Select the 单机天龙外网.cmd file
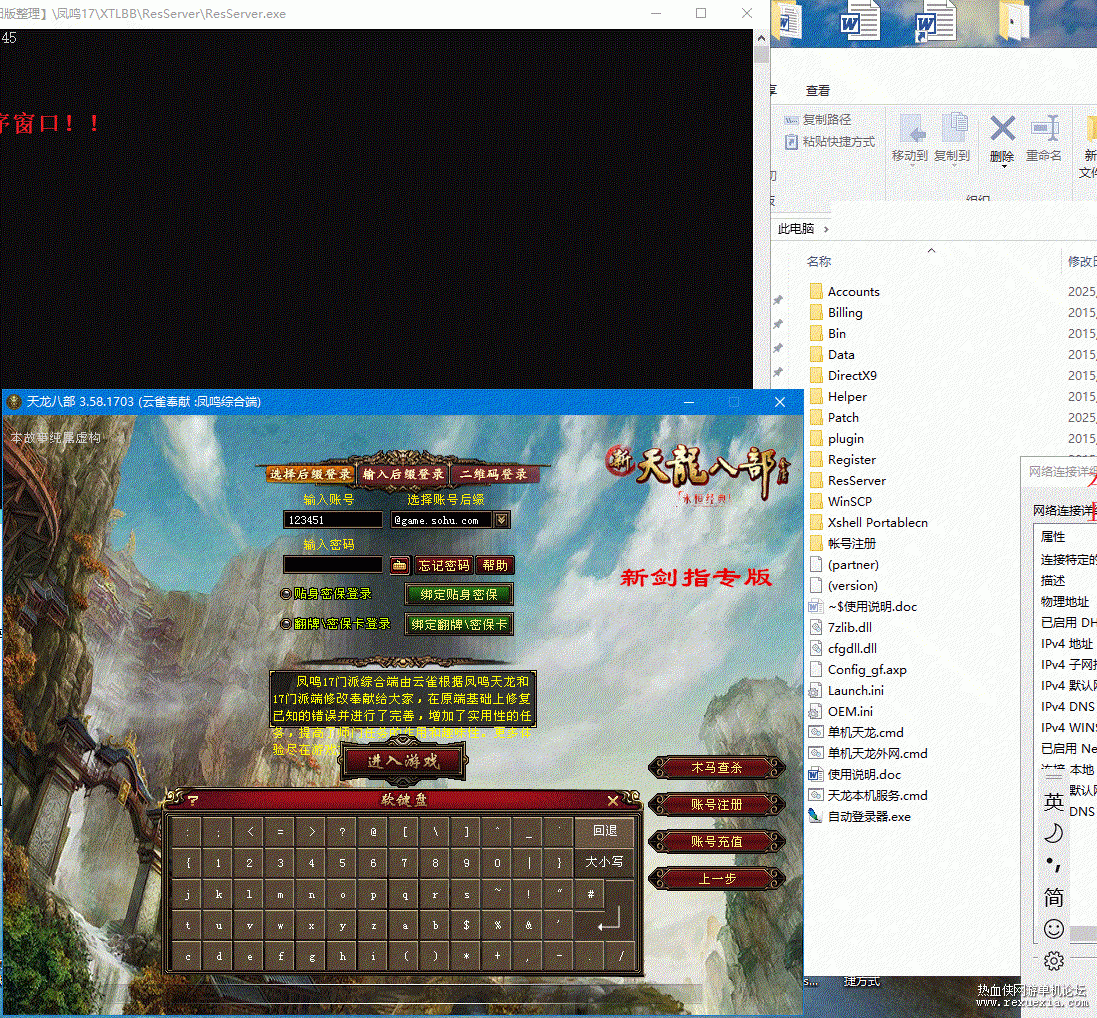The width and height of the screenshot is (1097, 1018). (868, 754)
